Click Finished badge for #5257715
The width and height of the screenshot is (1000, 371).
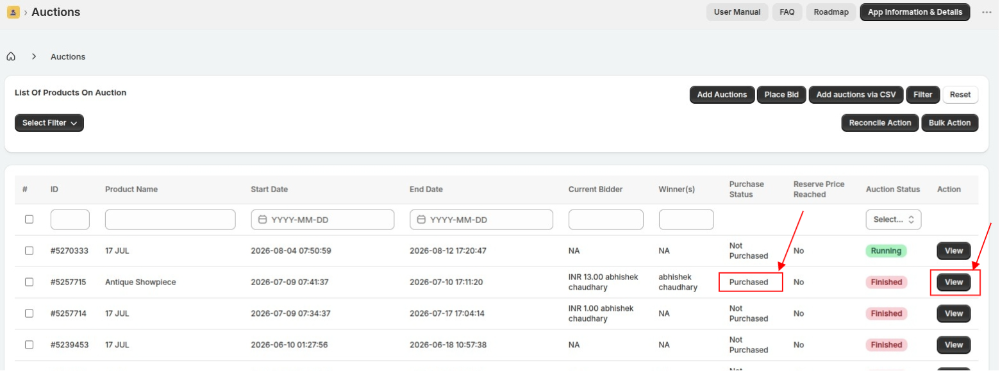(886, 282)
